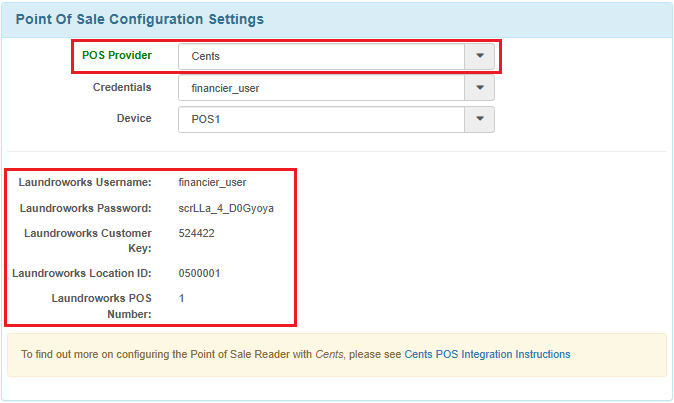The image size is (674, 403).
Task: Click the Credentials label
Action: click(122, 87)
